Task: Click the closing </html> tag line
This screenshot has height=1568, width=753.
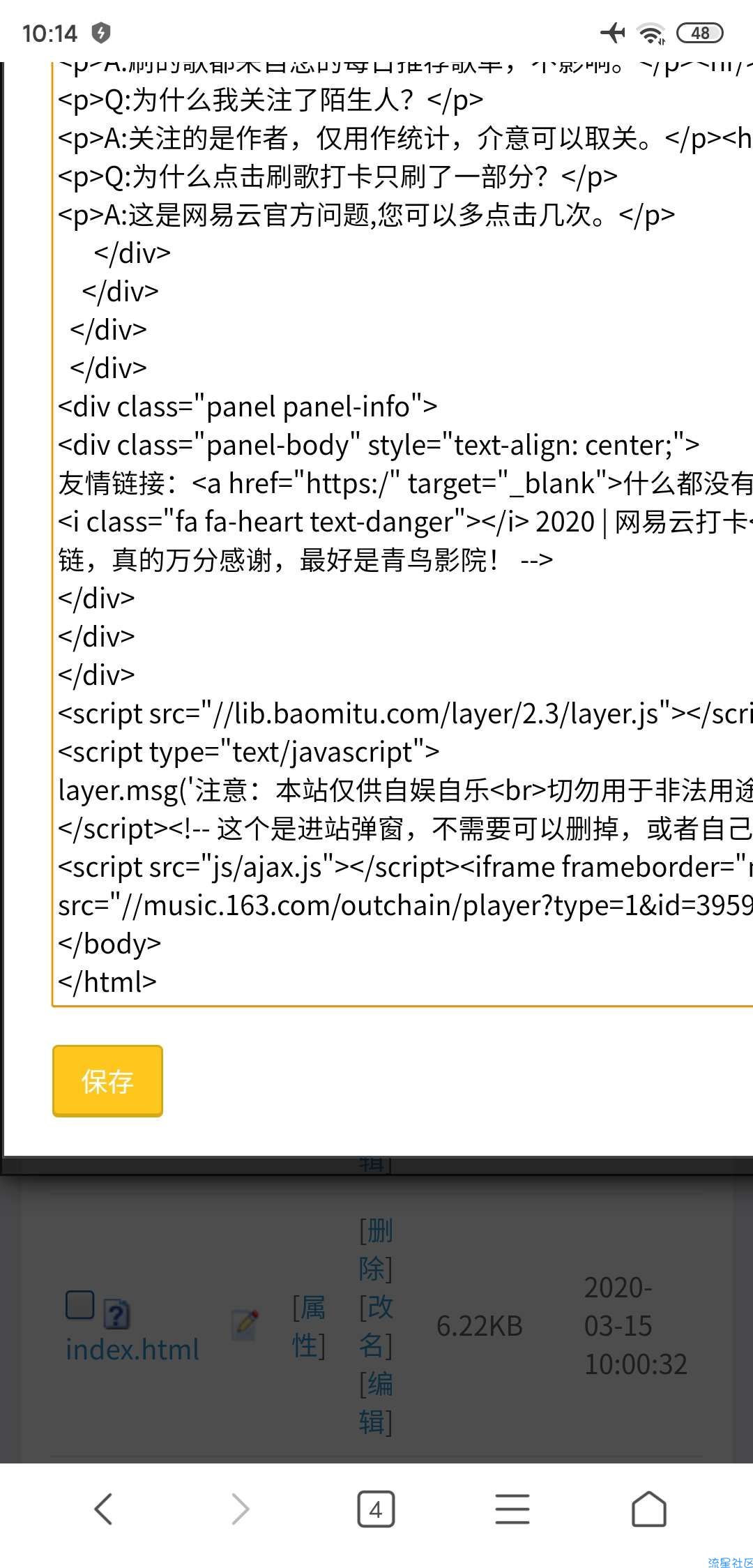Action: coord(107,981)
